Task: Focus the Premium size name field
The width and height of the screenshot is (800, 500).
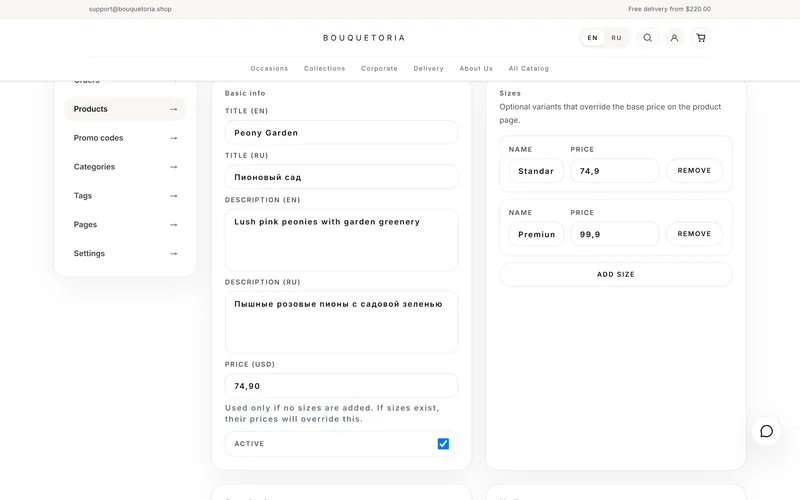Action: click(536, 234)
